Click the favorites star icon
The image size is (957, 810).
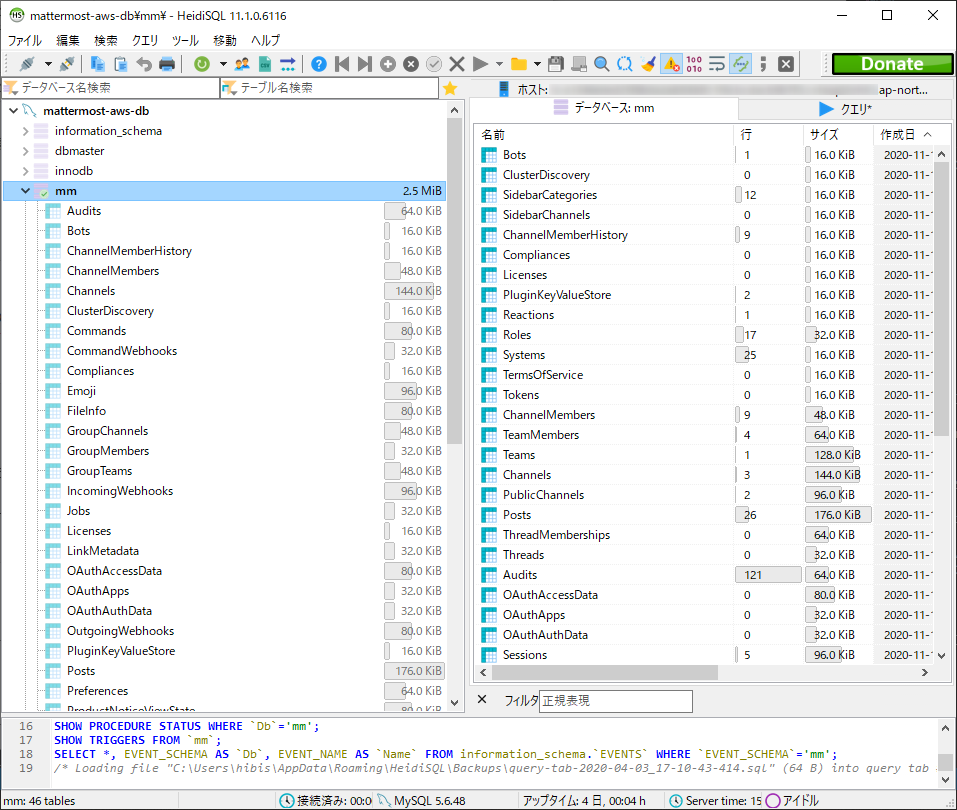point(450,89)
